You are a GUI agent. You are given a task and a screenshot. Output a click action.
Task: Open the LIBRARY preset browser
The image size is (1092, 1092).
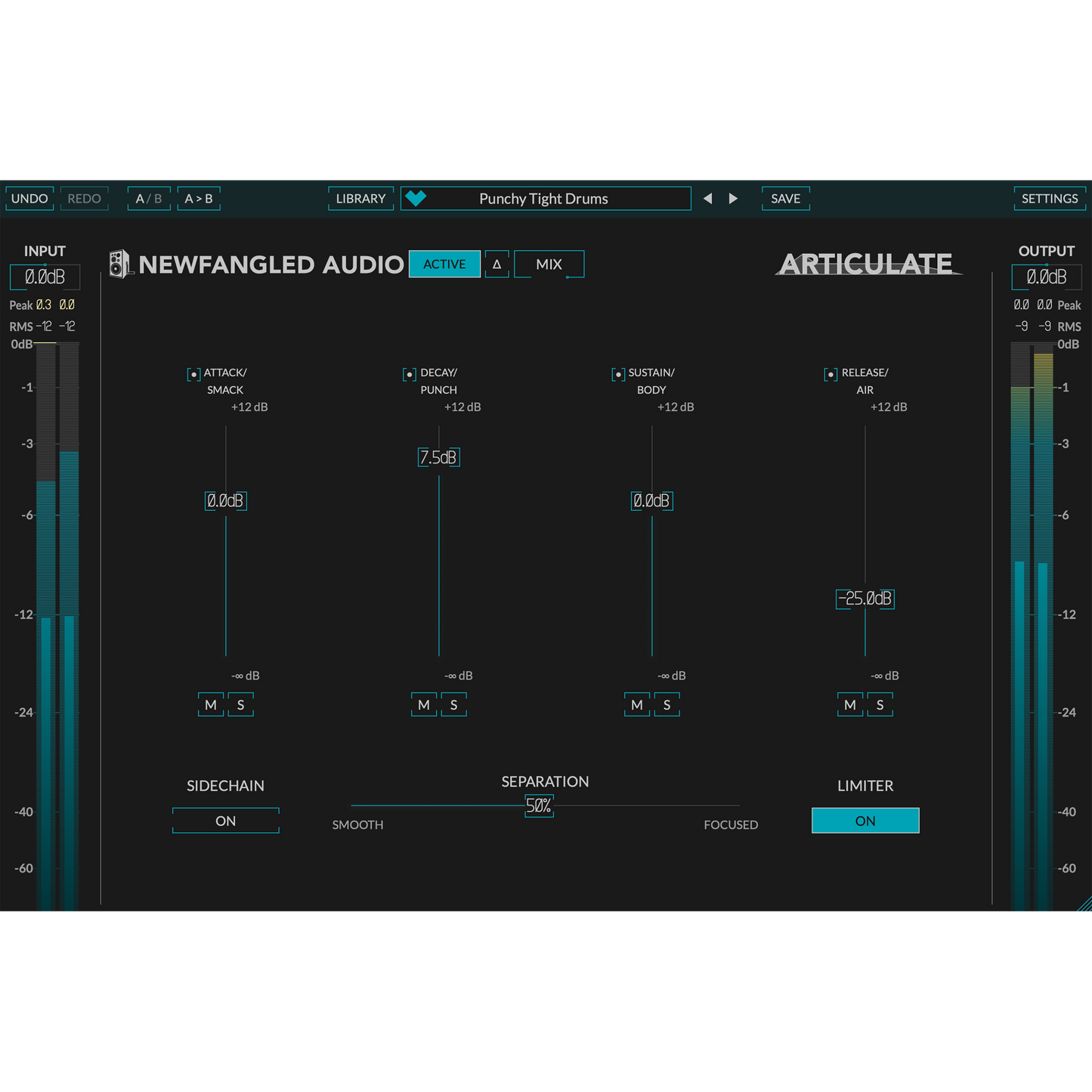[360, 199]
